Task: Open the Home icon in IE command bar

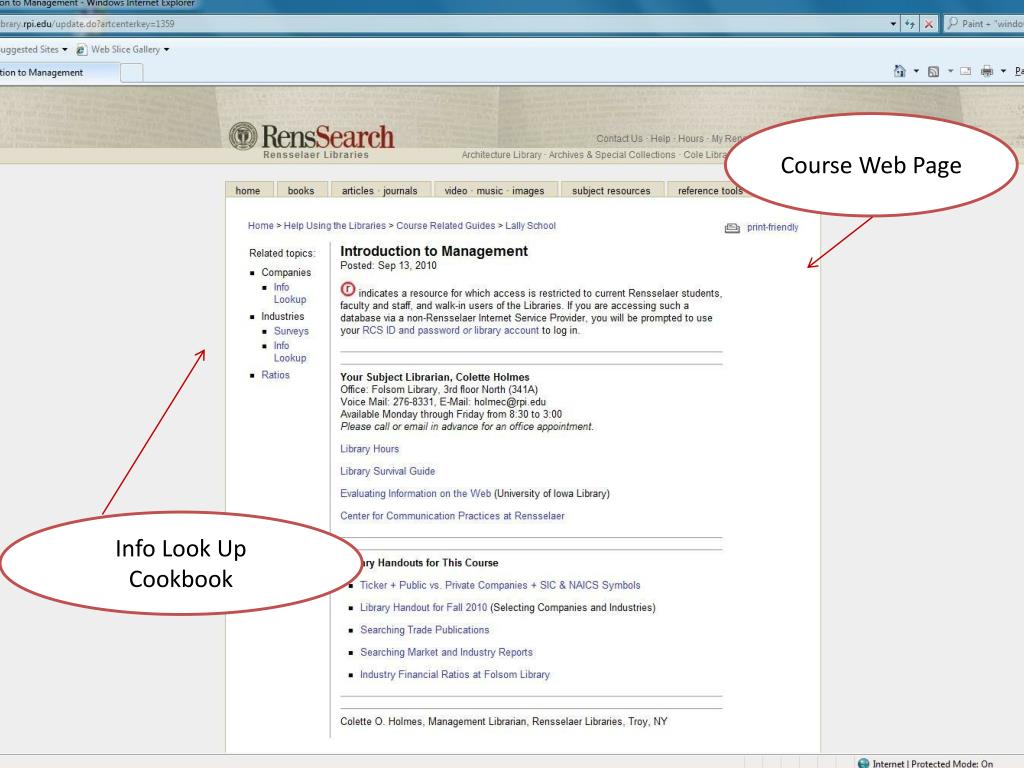Action: (x=899, y=71)
